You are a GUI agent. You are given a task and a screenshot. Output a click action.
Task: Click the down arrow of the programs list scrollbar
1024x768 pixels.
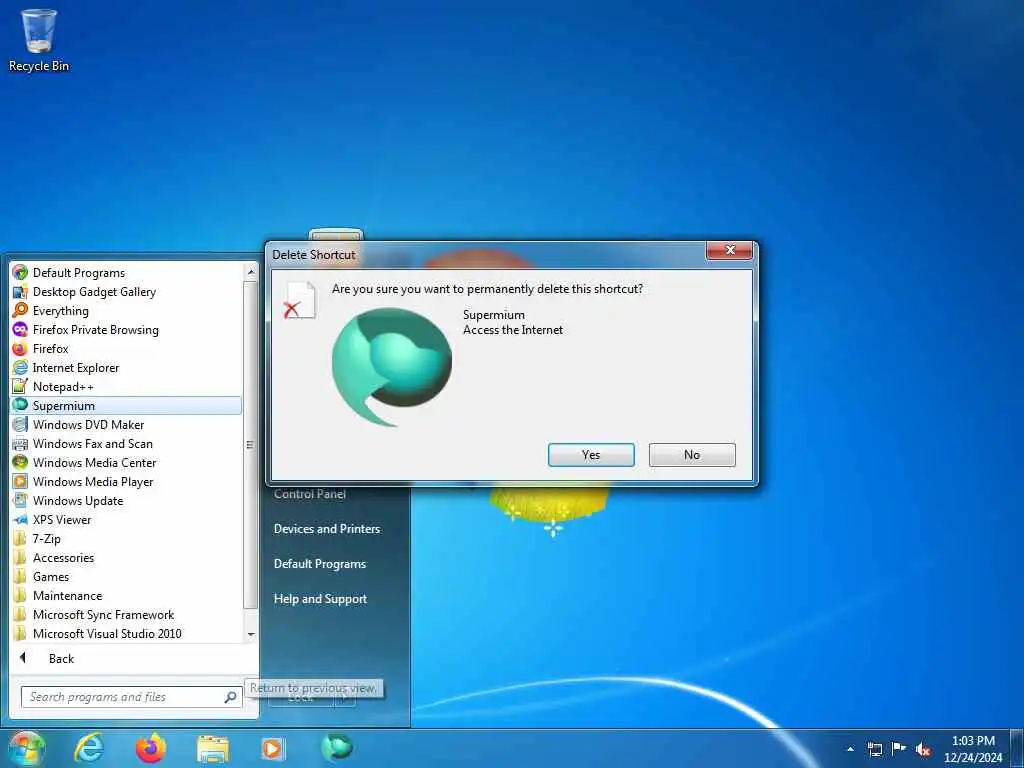251,634
